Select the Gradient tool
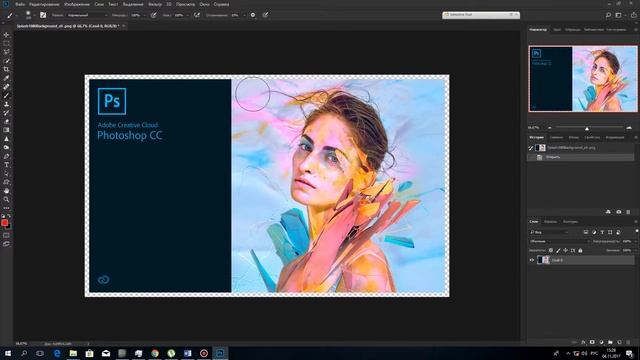Viewport: 640px width, 360px height. 6,130
